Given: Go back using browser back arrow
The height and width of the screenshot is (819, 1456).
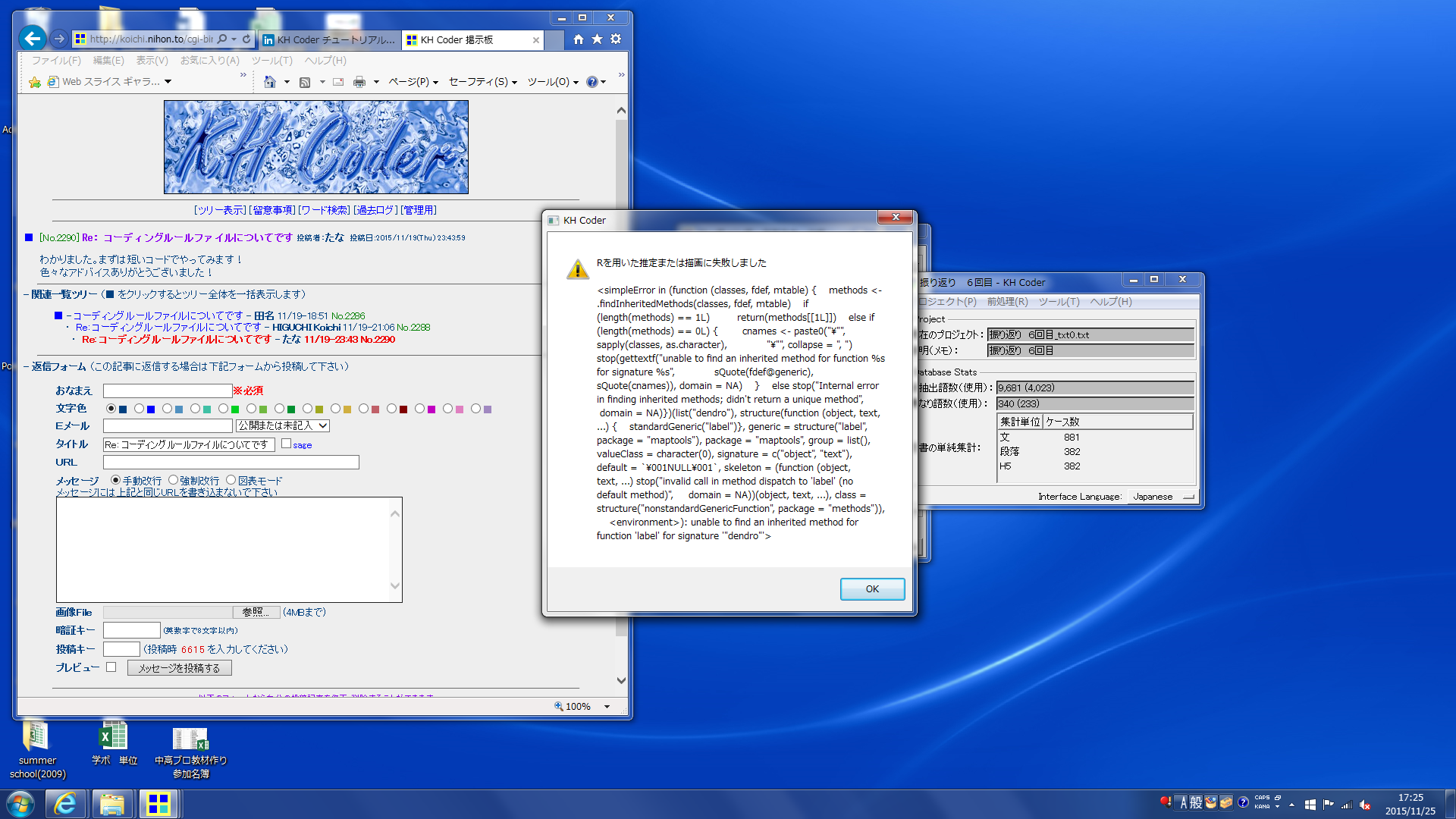Looking at the screenshot, I should (33, 38).
